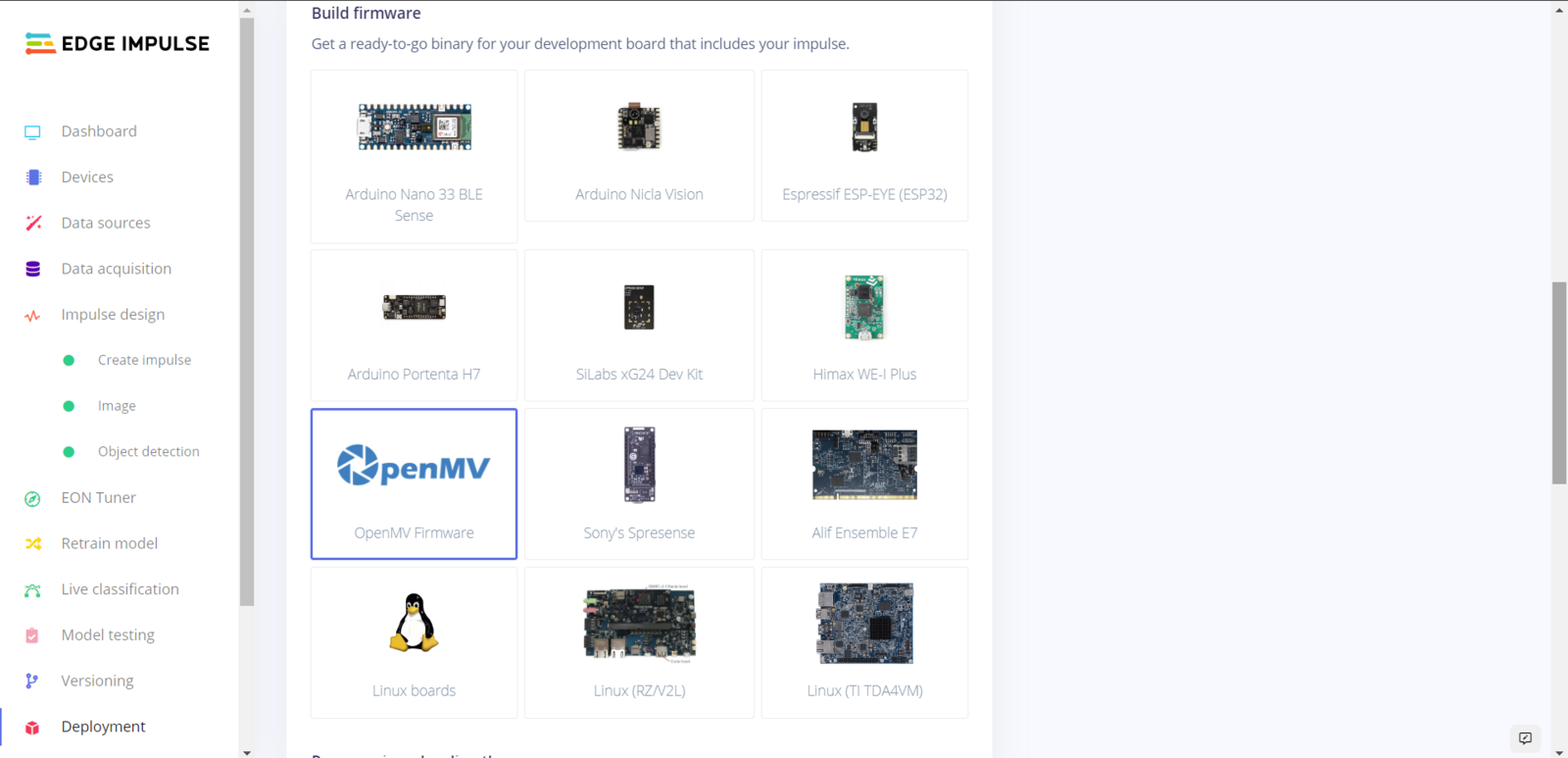The width and height of the screenshot is (1568, 758).
Task: Open Retrain model page
Action: [109, 543]
